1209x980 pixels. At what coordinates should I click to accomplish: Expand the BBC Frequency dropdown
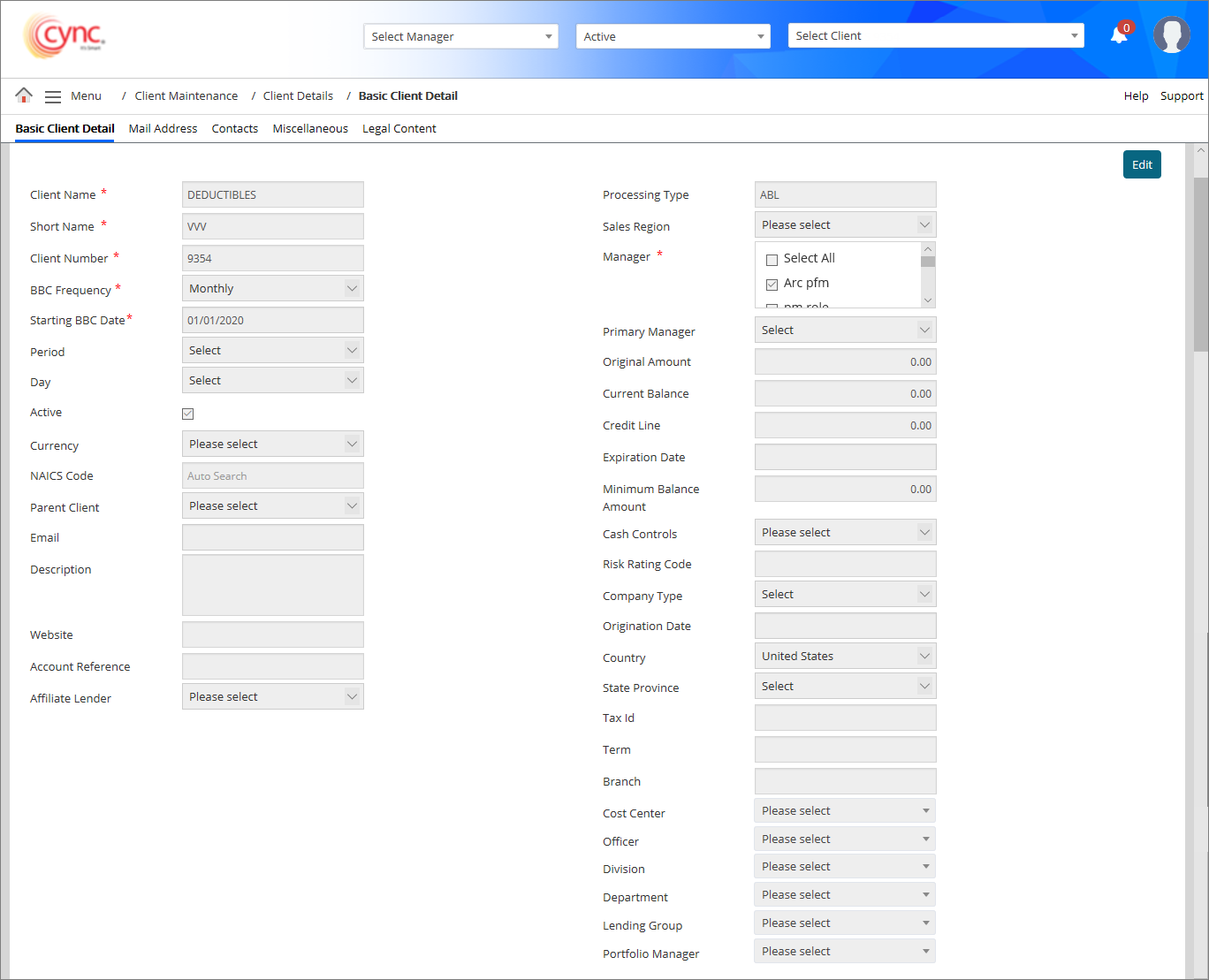[x=272, y=289]
